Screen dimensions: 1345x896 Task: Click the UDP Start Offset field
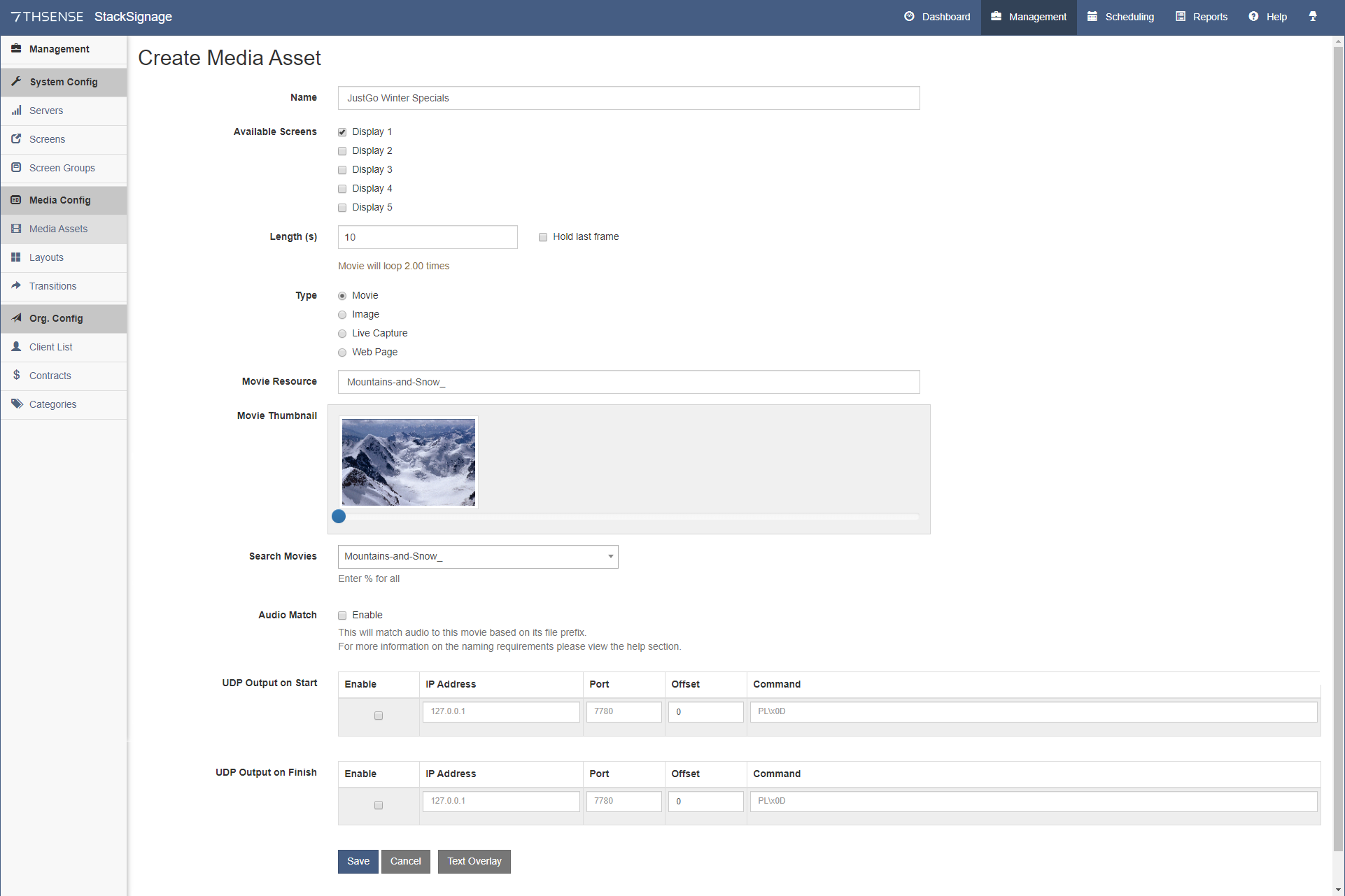click(706, 712)
